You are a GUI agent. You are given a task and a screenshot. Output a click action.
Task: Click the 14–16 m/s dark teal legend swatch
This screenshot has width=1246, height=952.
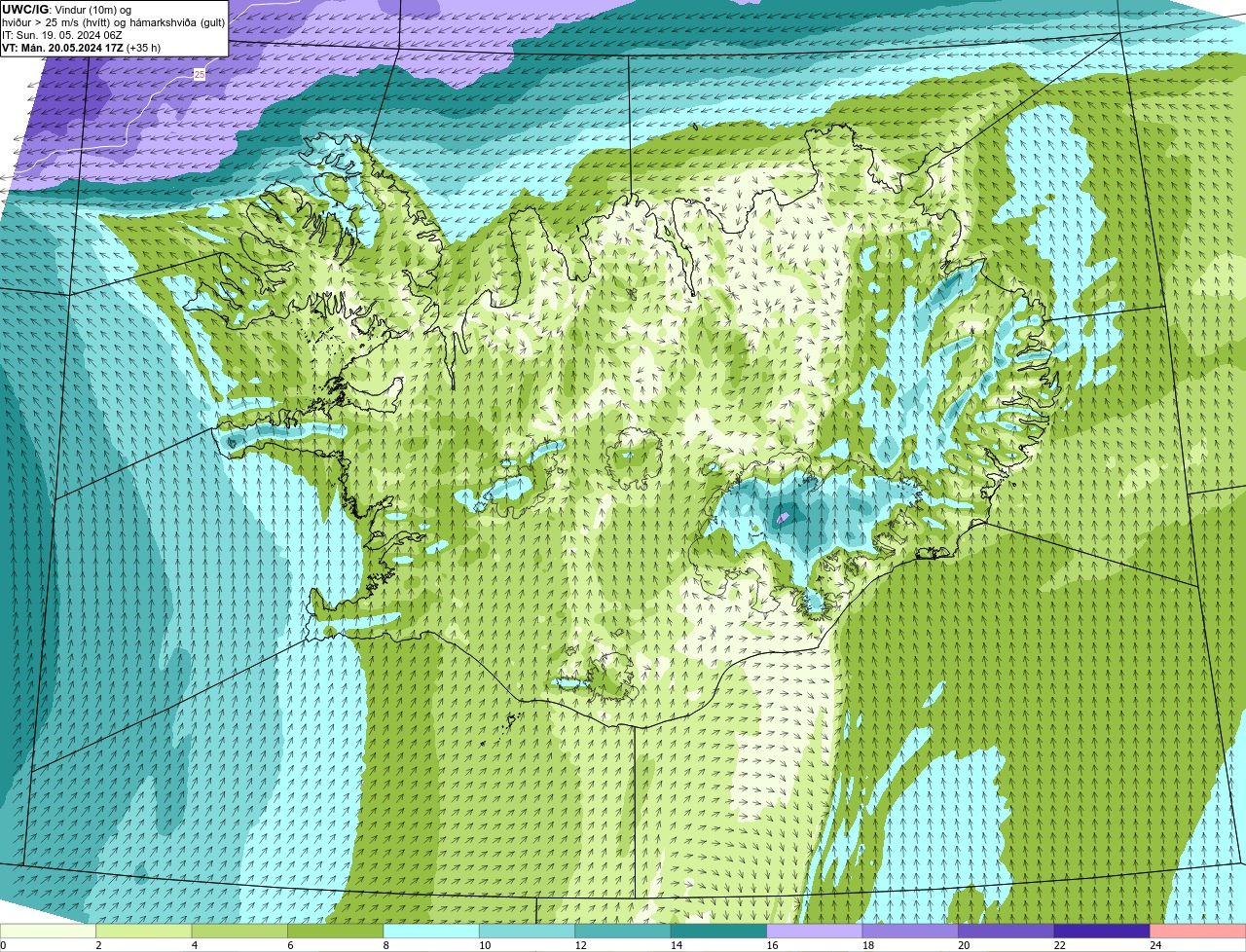coord(718,931)
